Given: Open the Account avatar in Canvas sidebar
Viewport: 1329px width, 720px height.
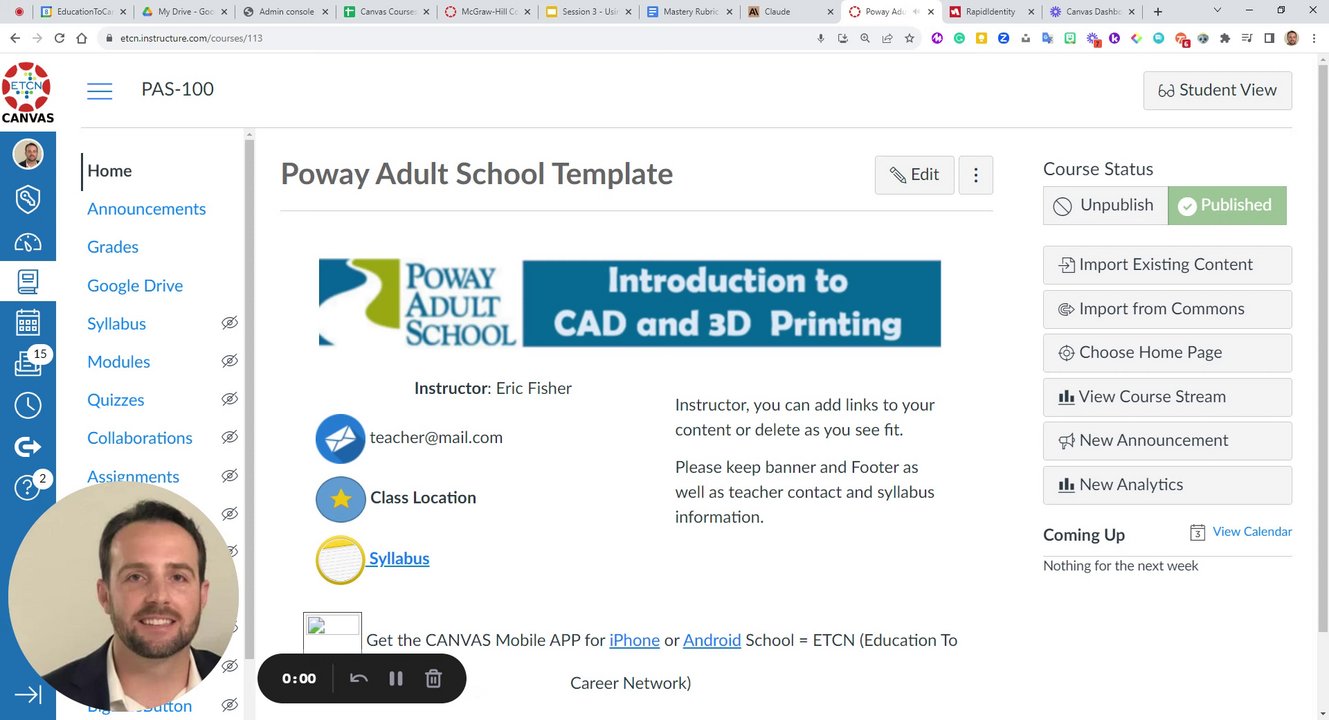Looking at the screenshot, I should [x=27, y=154].
